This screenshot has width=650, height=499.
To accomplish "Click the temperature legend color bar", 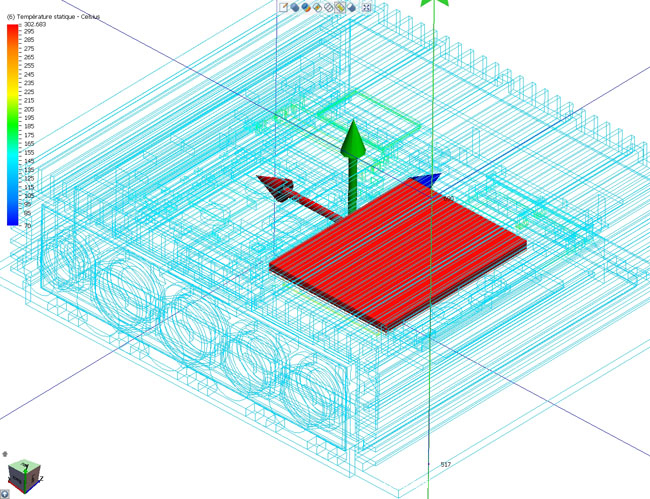I will click(13, 125).
